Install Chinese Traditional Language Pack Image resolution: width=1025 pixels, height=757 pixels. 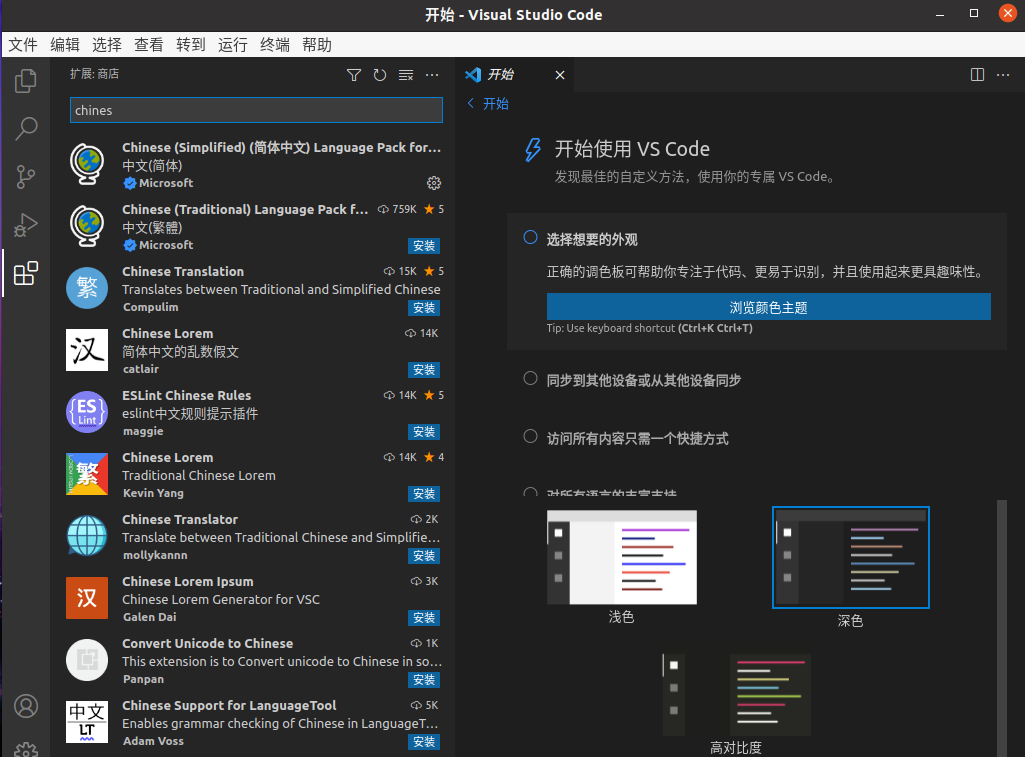pyautogui.click(x=424, y=246)
